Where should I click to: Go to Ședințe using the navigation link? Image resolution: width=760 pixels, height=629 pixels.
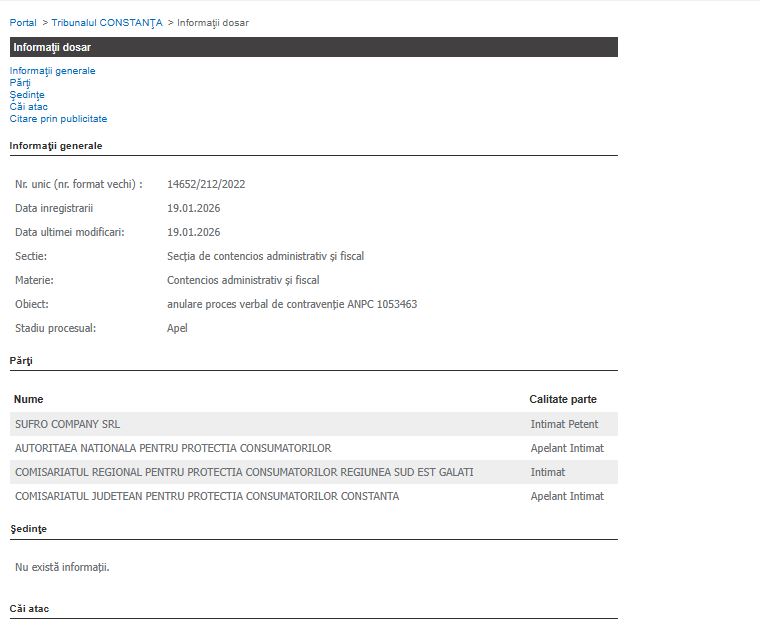[27, 95]
